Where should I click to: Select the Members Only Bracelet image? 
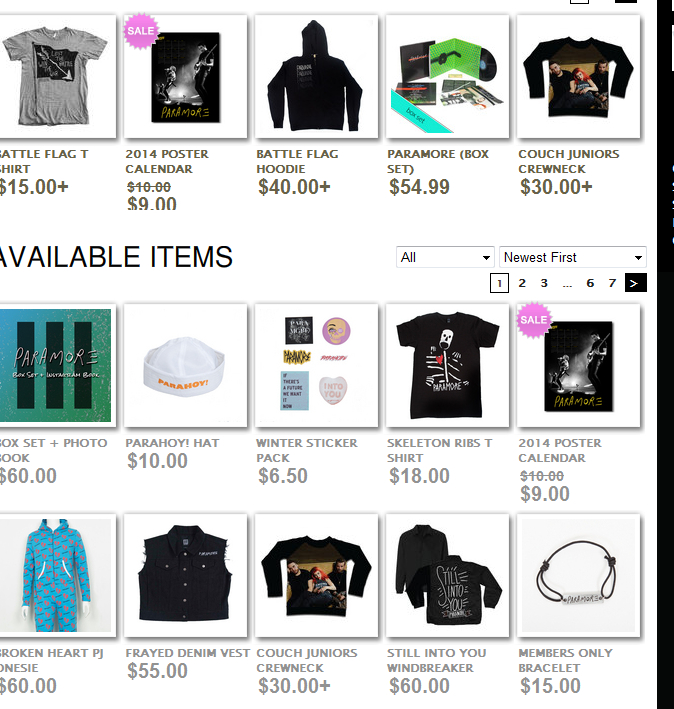pyautogui.click(x=579, y=575)
